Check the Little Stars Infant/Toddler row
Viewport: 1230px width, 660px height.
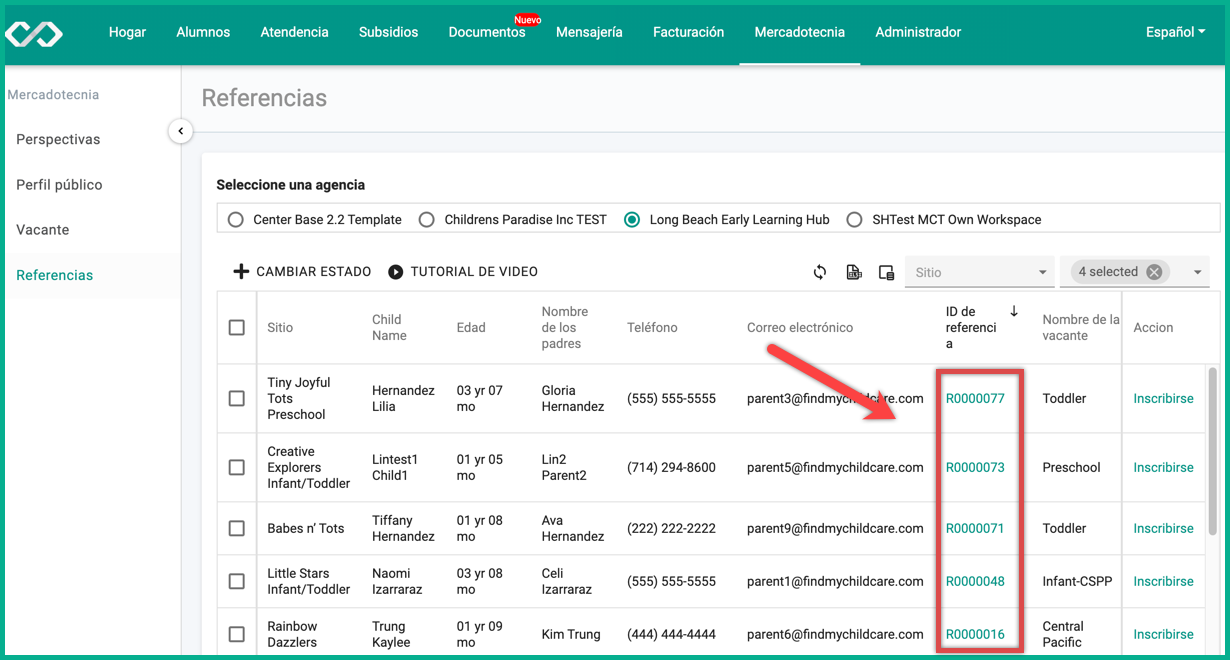pos(237,581)
